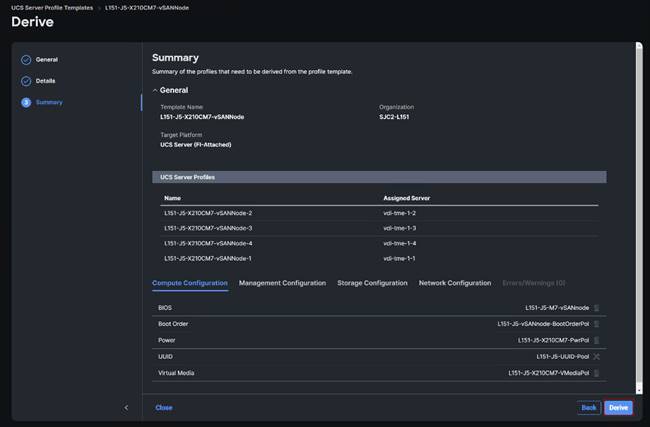Click assigned server vdi-tme-1-3

coord(399,228)
